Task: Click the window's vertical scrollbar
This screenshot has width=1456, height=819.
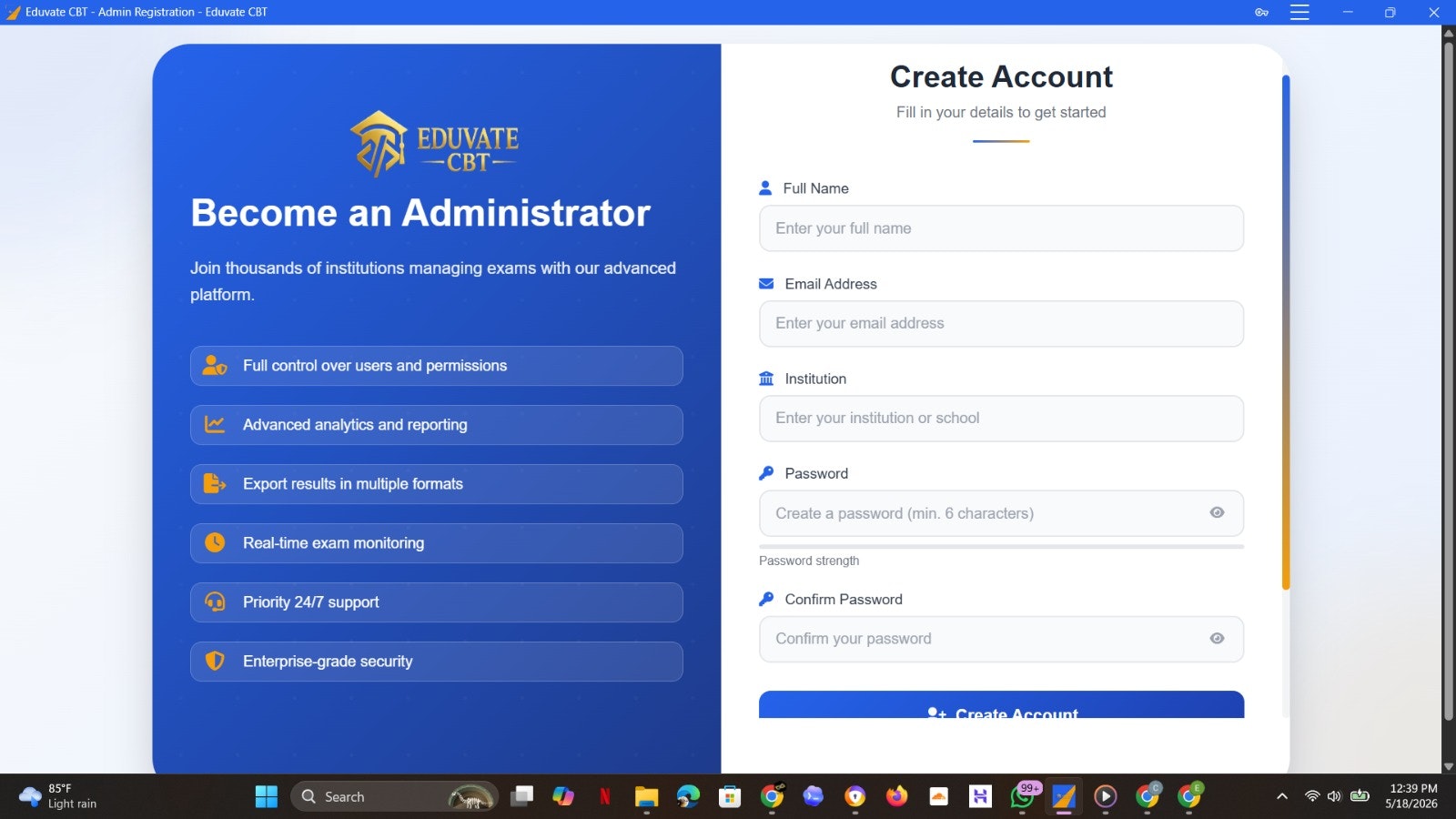Action: (1448, 382)
